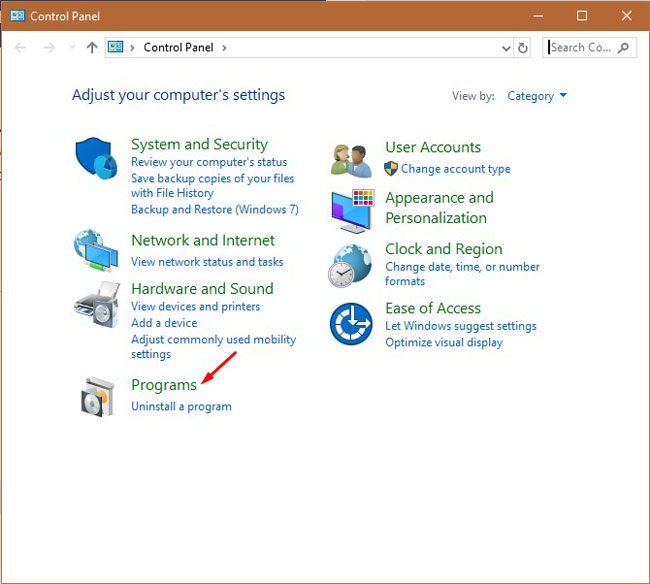Click Control Panel breadcrumb in address bar

coord(178,47)
